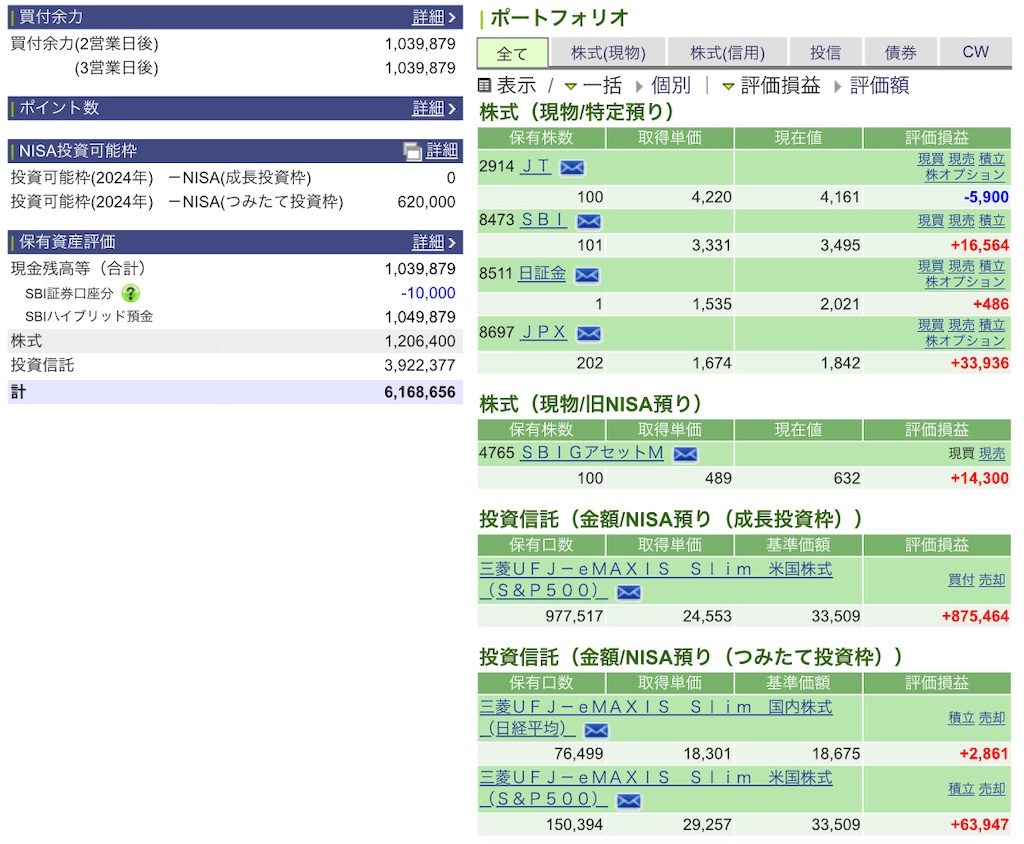Click the mail icon next to 日証金
1024x844 pixels.
point(586,275)
